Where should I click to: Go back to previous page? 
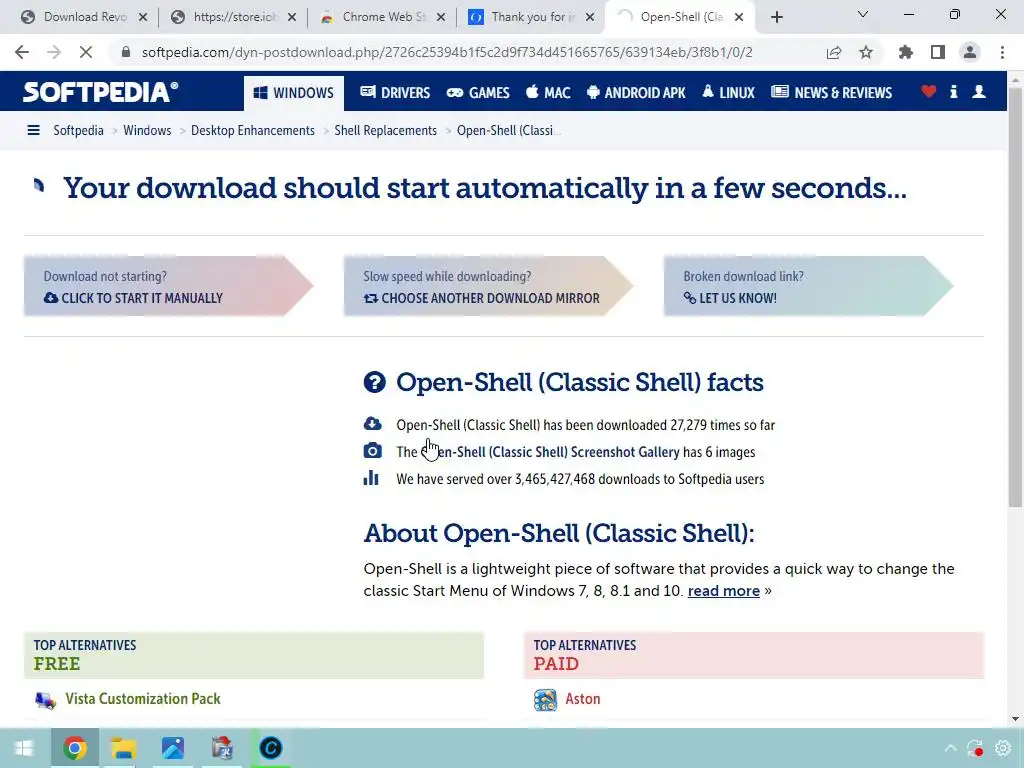(x=22, y=52)
